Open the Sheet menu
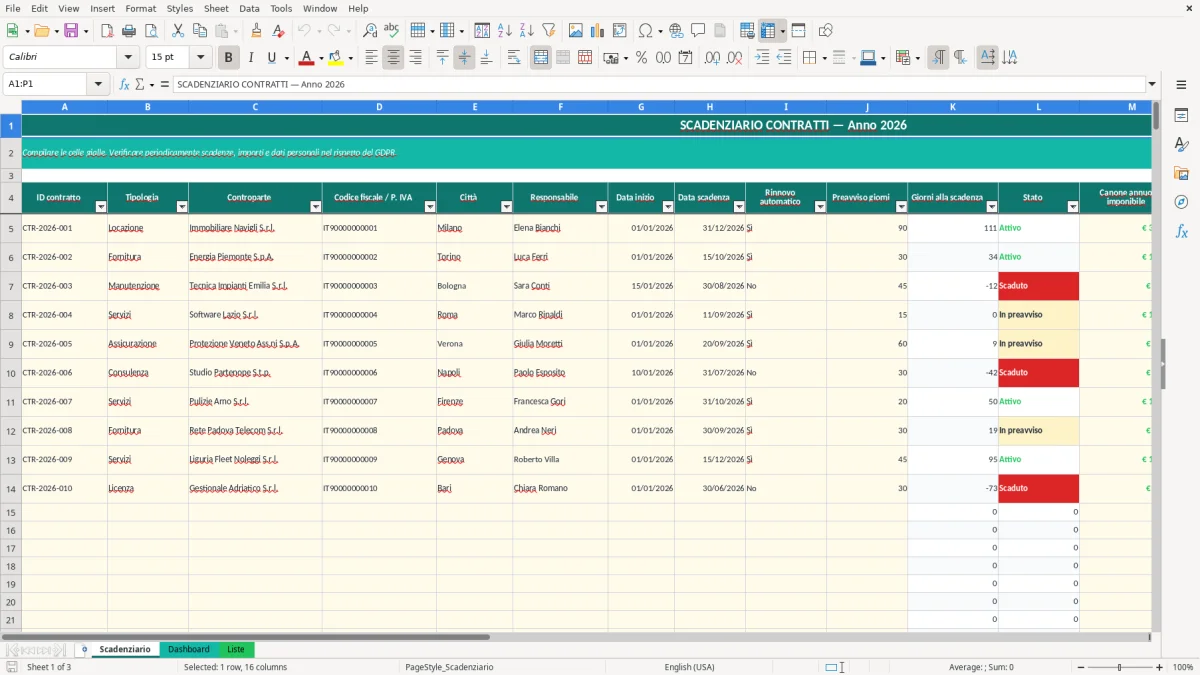Viewport: 1200px width, 675px height. 216,8
